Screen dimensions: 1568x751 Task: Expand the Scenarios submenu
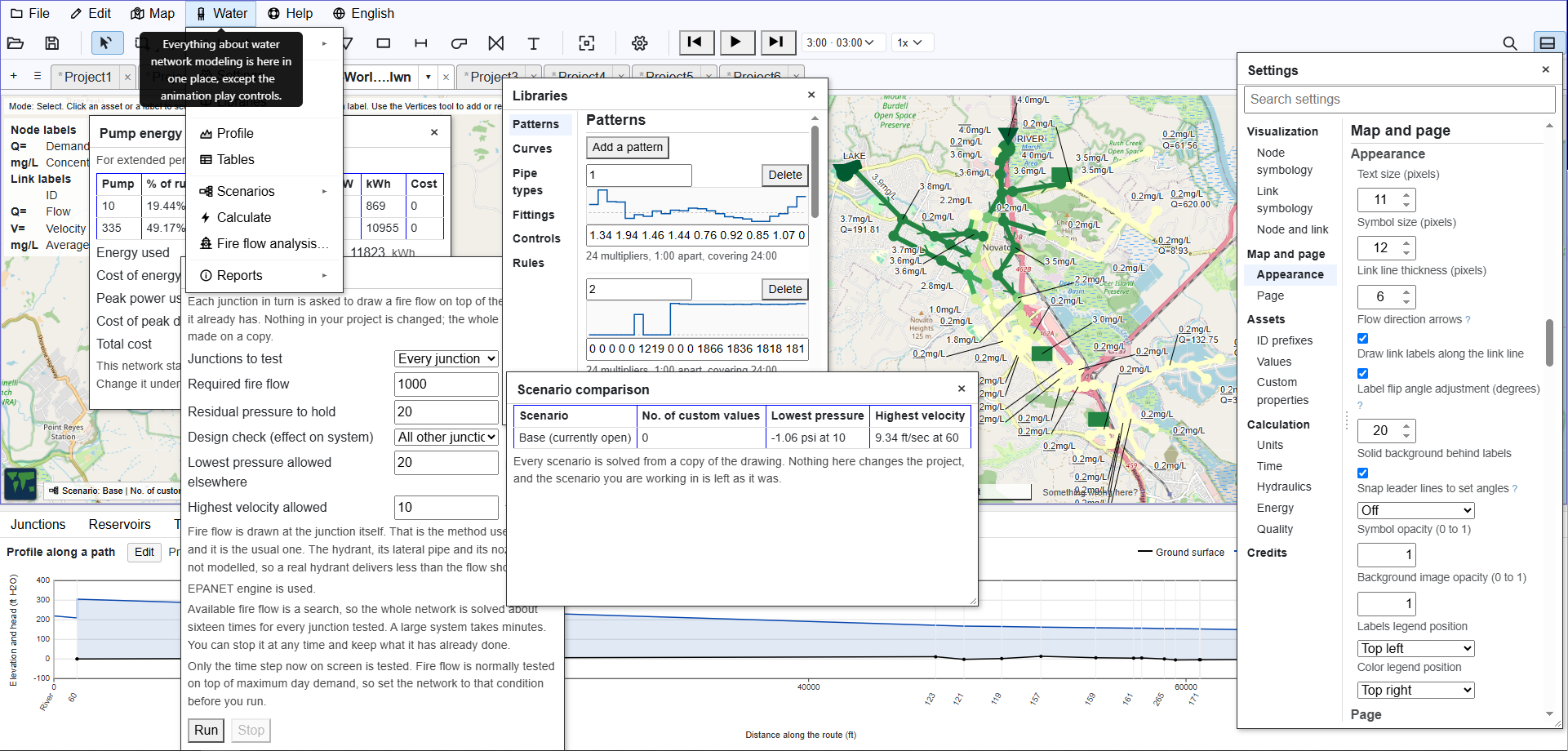[x=264, y=191]
